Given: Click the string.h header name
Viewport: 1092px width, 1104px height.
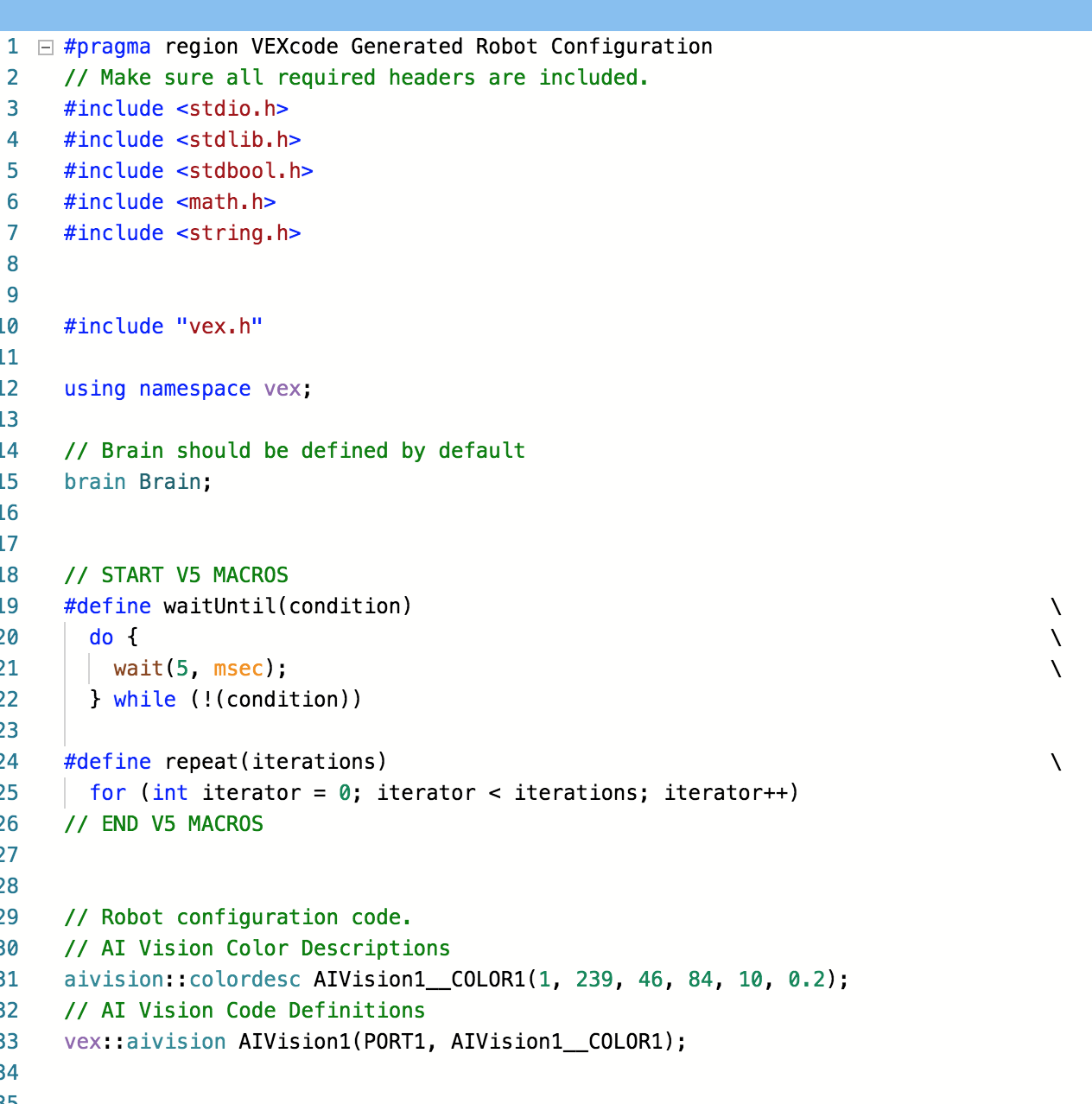Looking at the screenshot, I should point(238,233).
